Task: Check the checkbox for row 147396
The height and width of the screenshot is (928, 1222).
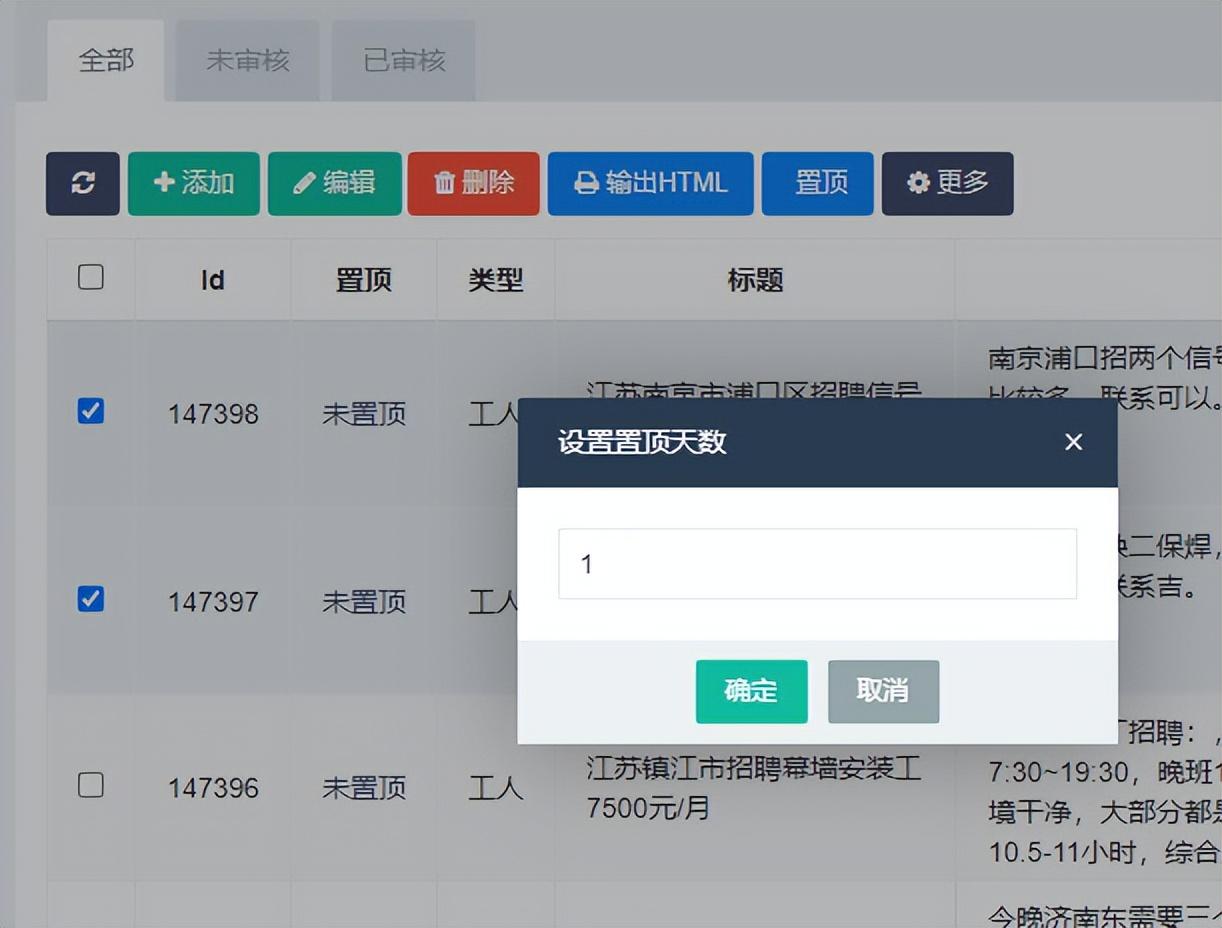Action: [x=91, y=786]
